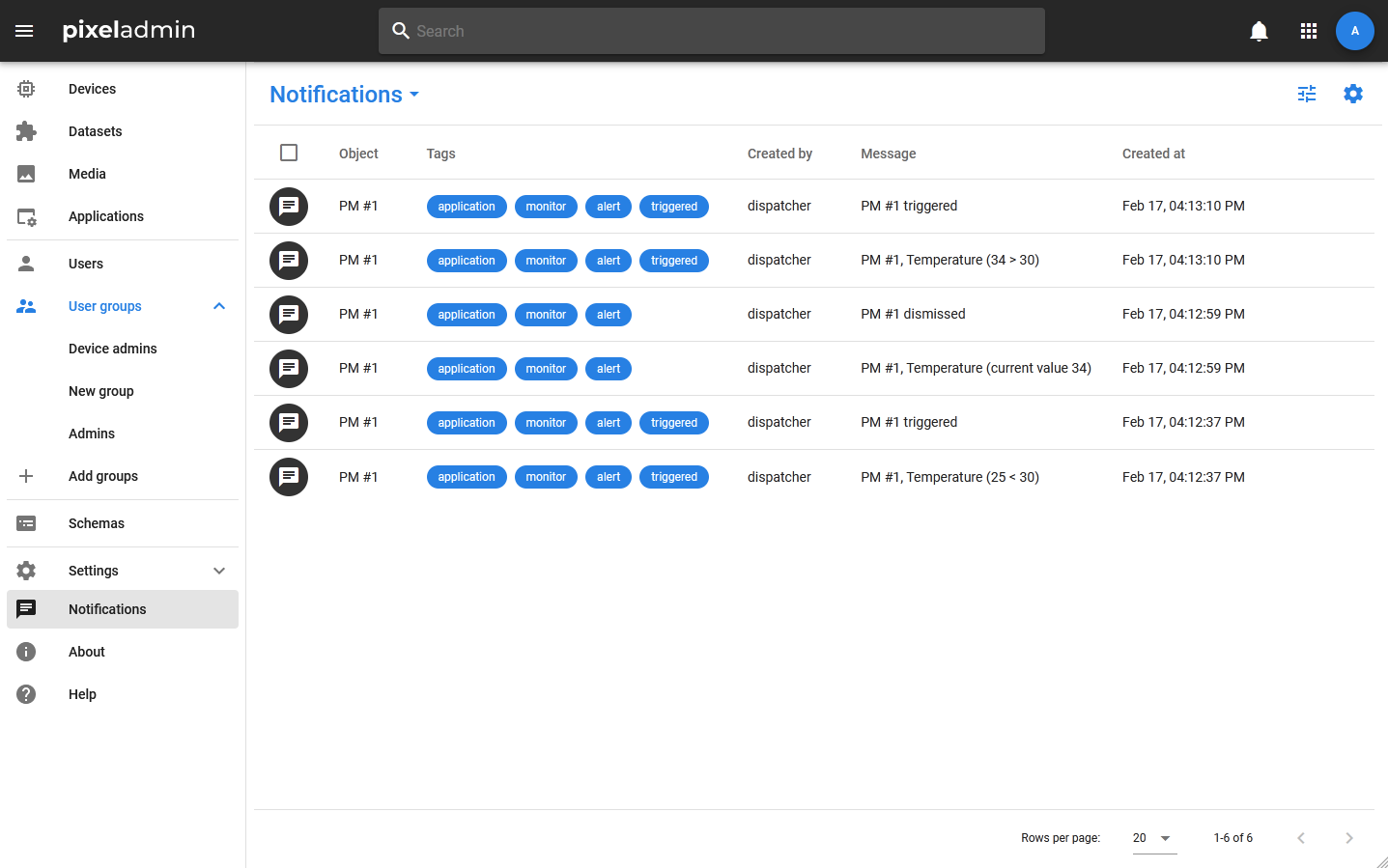Go to Devices in the sidebar

coord(92,89)
